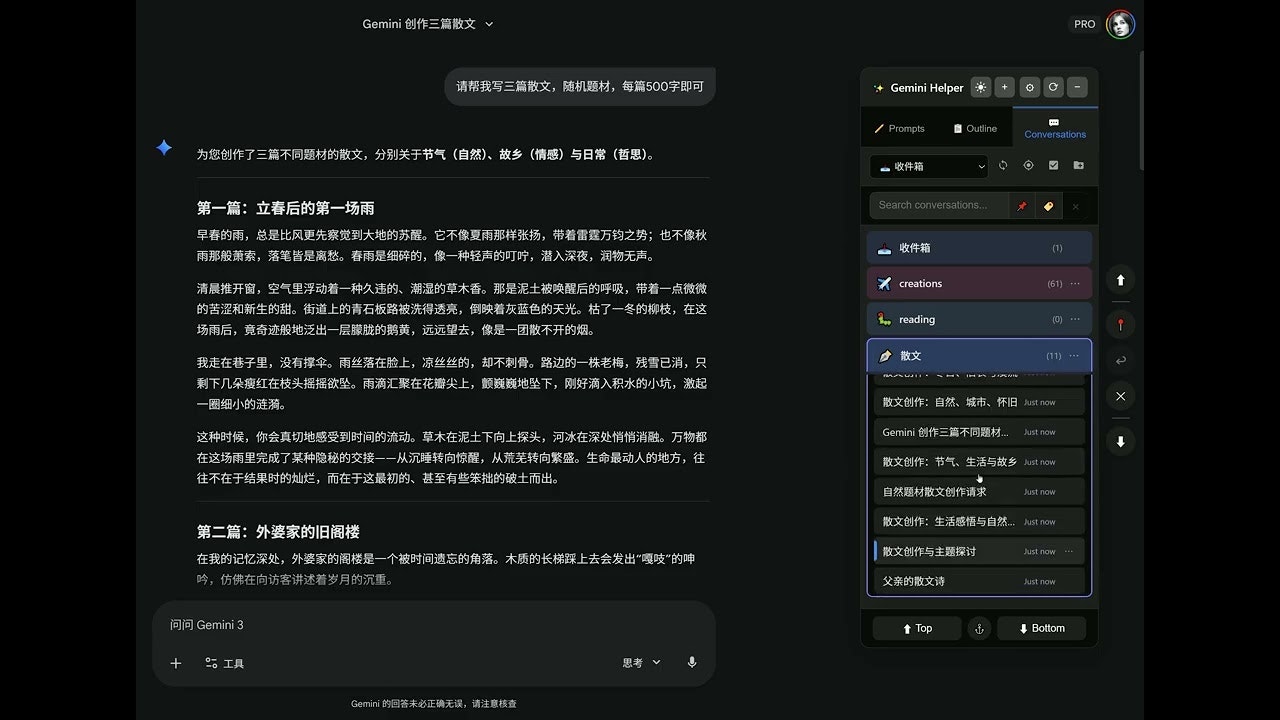Click the Gemini sparkle response icon

pos(164,148)
